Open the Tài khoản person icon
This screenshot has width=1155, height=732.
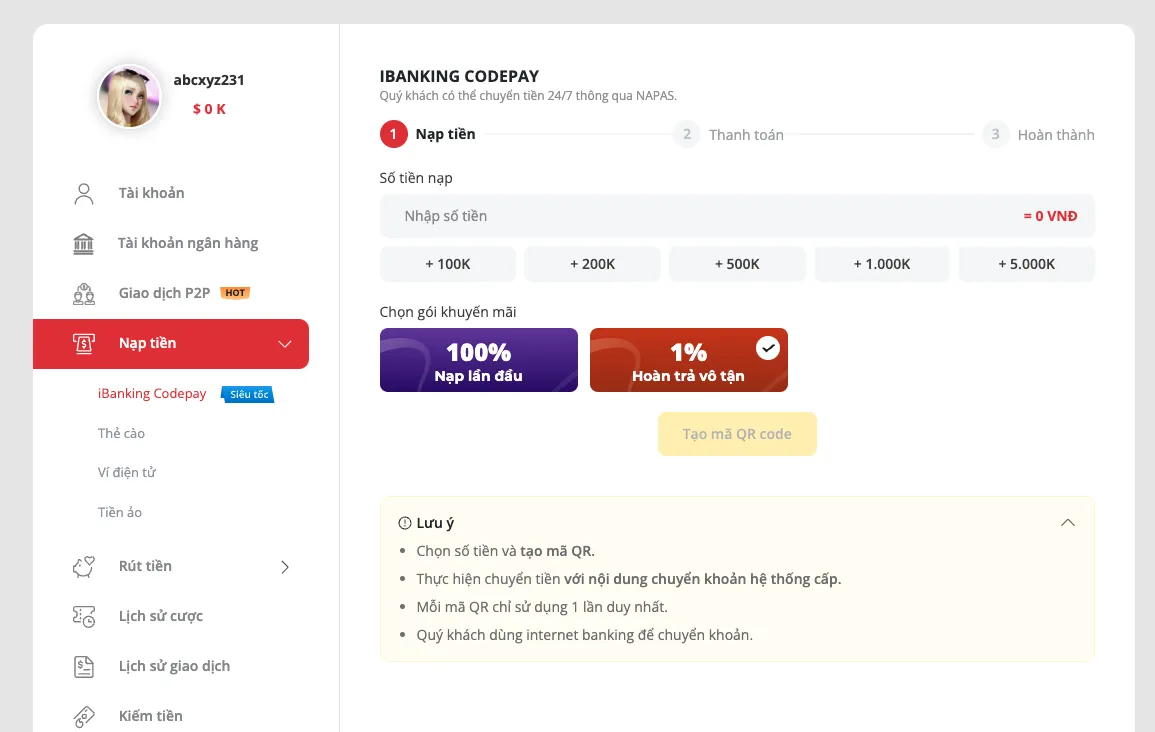point(84,194)
